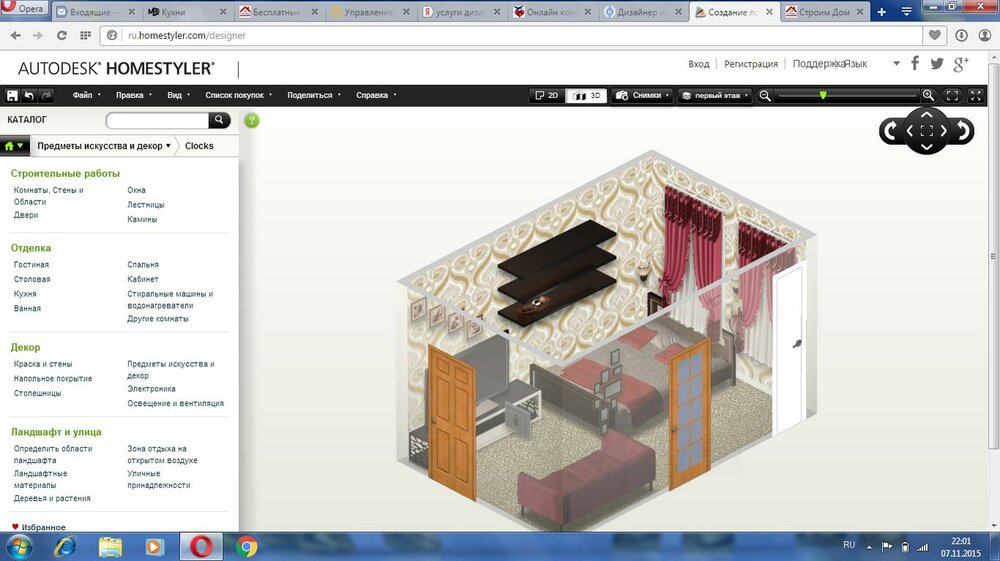Click the Регистрация link

coord(750,64)
